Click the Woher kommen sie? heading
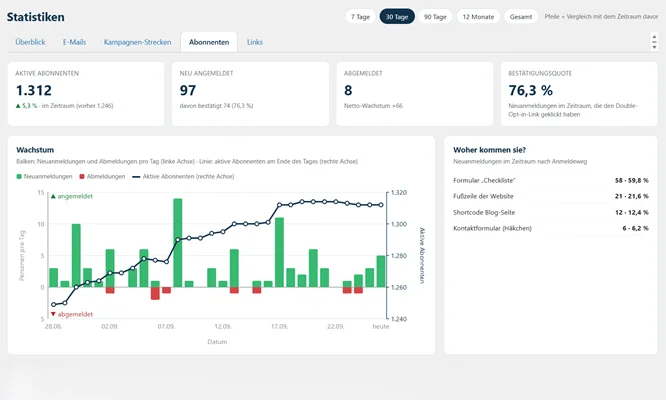 pos(489,150)
